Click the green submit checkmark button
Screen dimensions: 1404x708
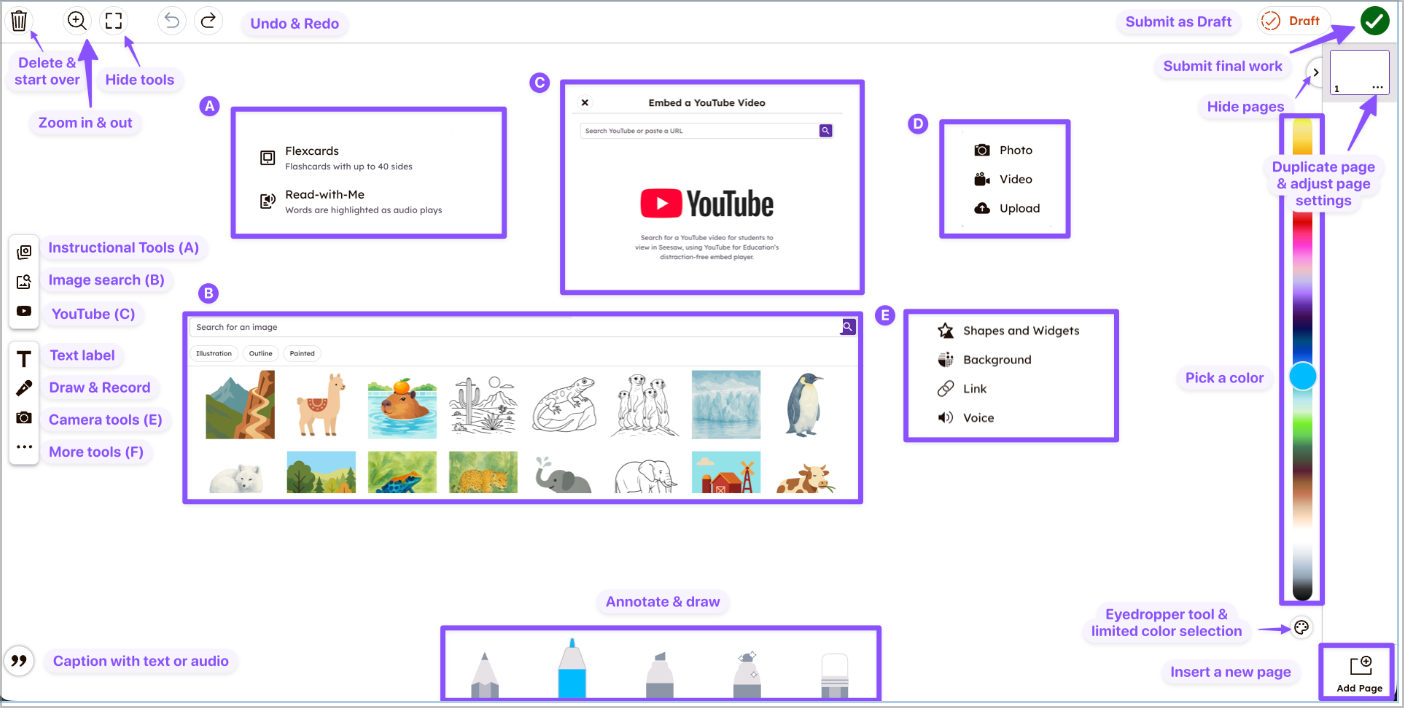tap(1374, 21)
